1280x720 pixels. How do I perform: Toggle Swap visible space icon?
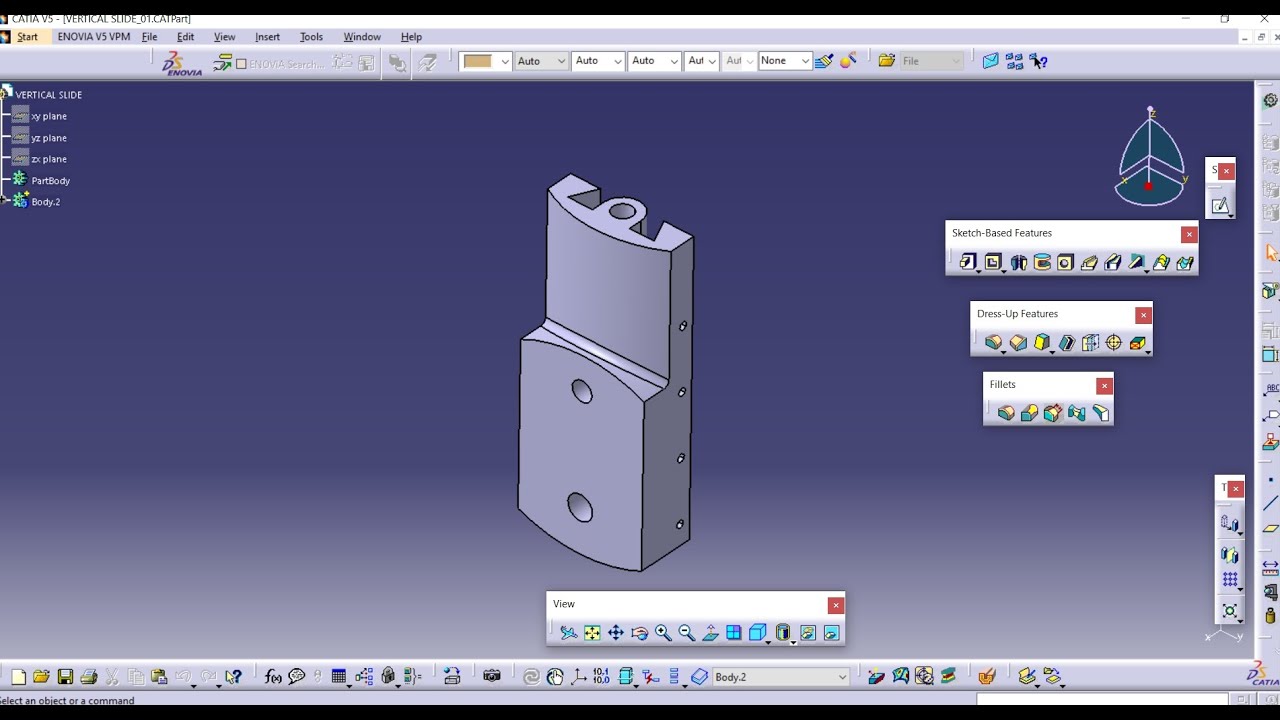(x=832, y=632)
